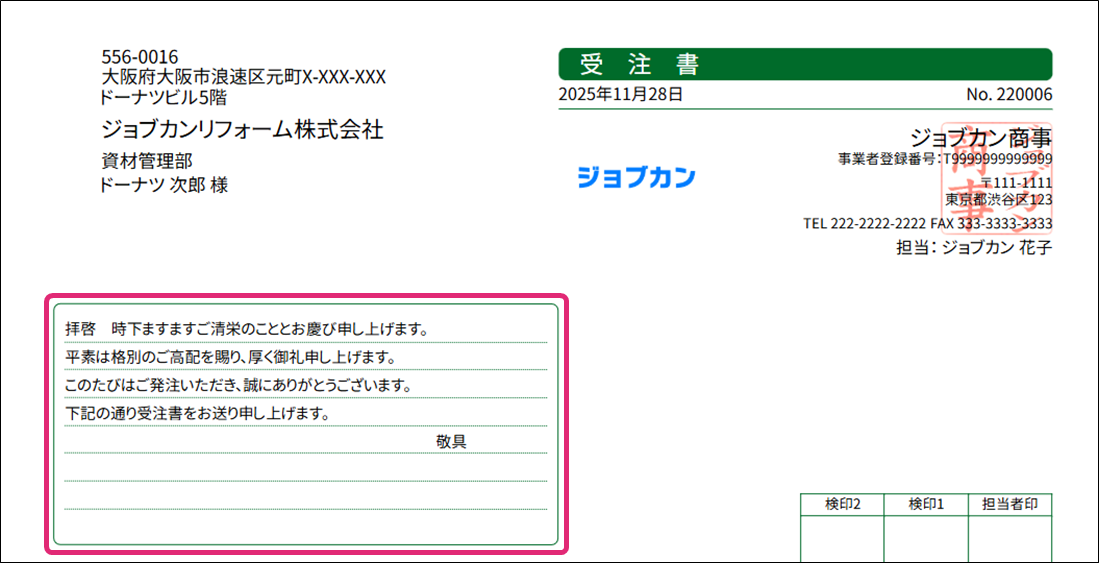Click the 検印1 stamp column header
1099x563 pixels.
tap(926, 504)
